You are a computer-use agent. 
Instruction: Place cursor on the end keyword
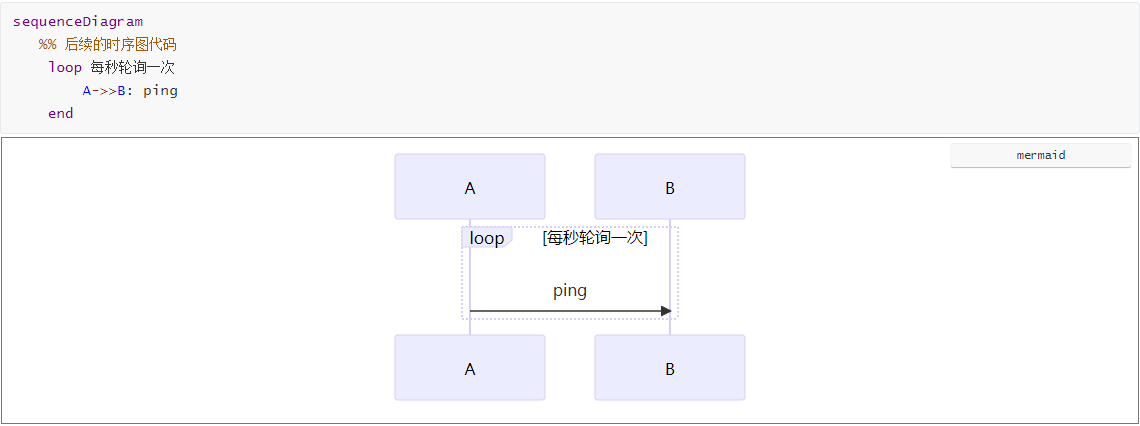(60, 113)
